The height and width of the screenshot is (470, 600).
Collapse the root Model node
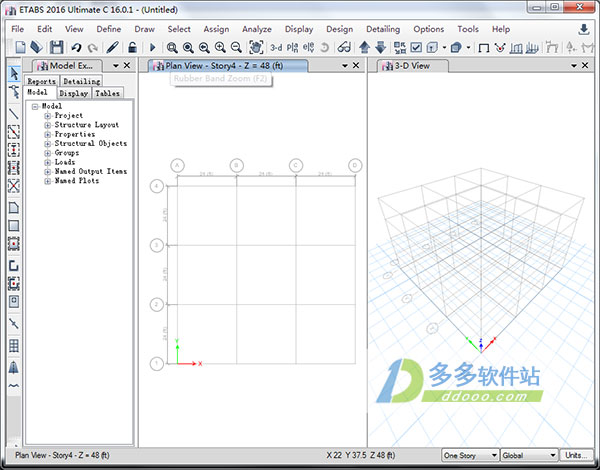(x=36, y=106)
